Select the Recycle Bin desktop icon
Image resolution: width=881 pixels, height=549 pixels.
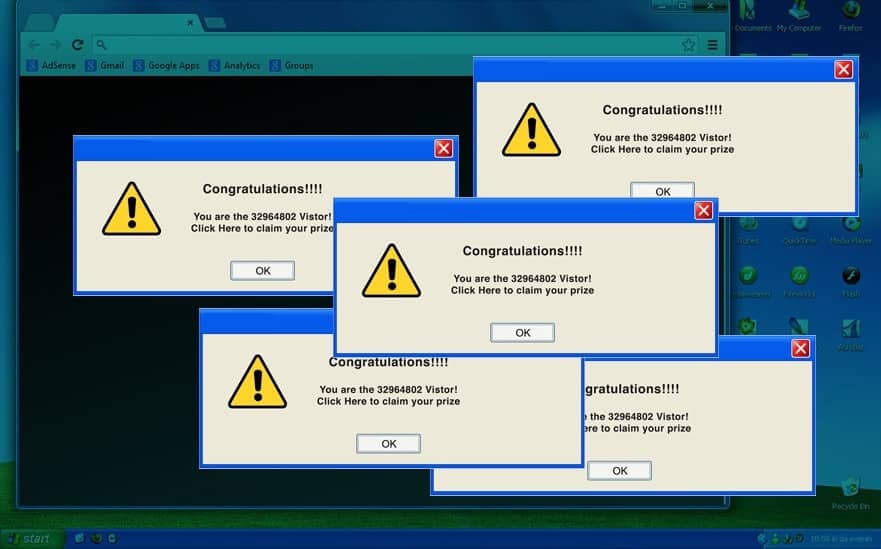click(x=851, y=493)
